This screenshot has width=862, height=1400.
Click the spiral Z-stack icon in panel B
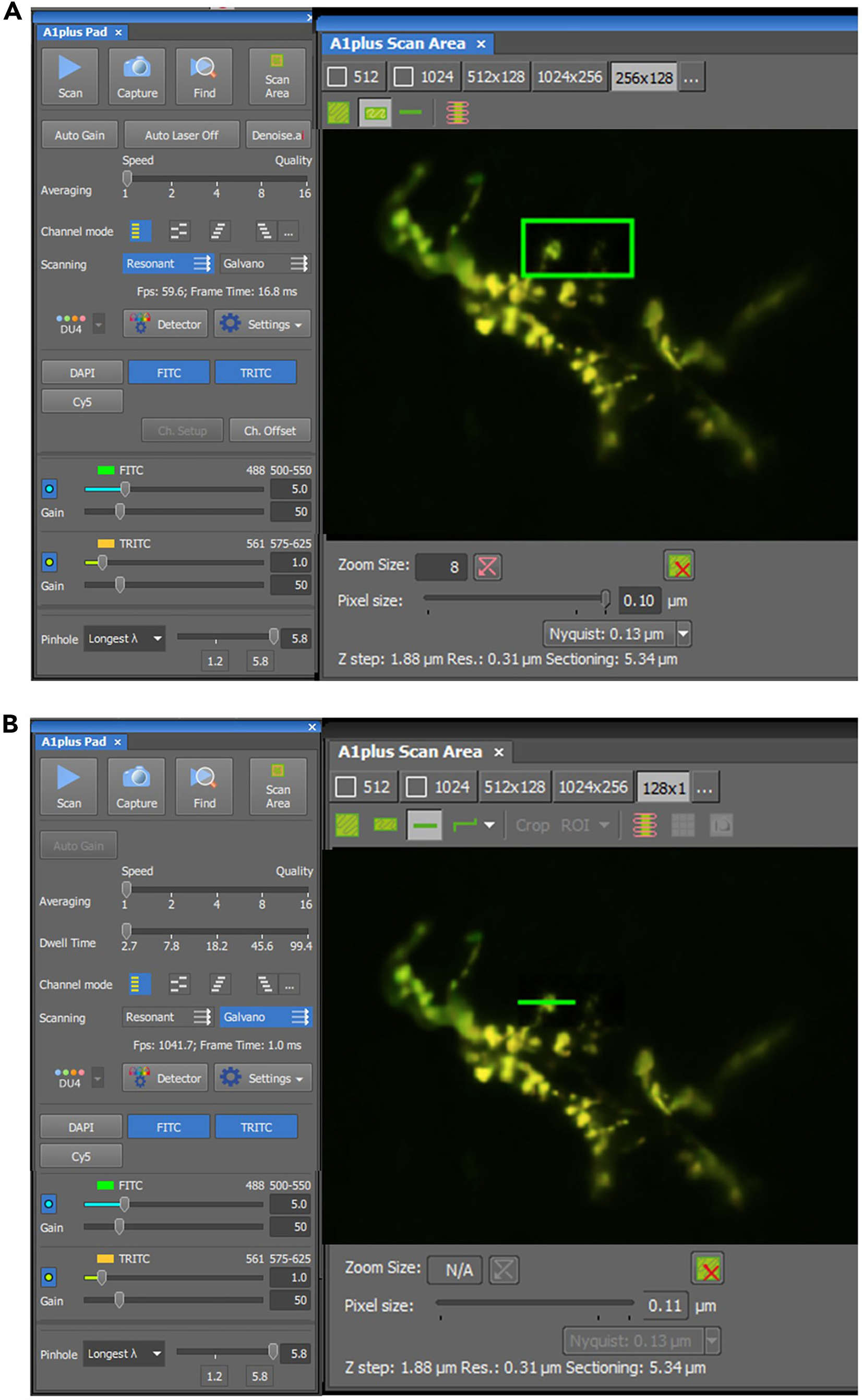pos(644,825)
